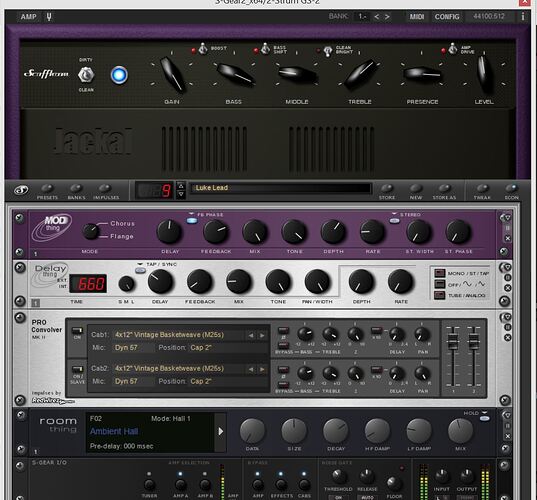Open the tuner fork icon
The height and width of the screenshot is (500, 537).
49,16
